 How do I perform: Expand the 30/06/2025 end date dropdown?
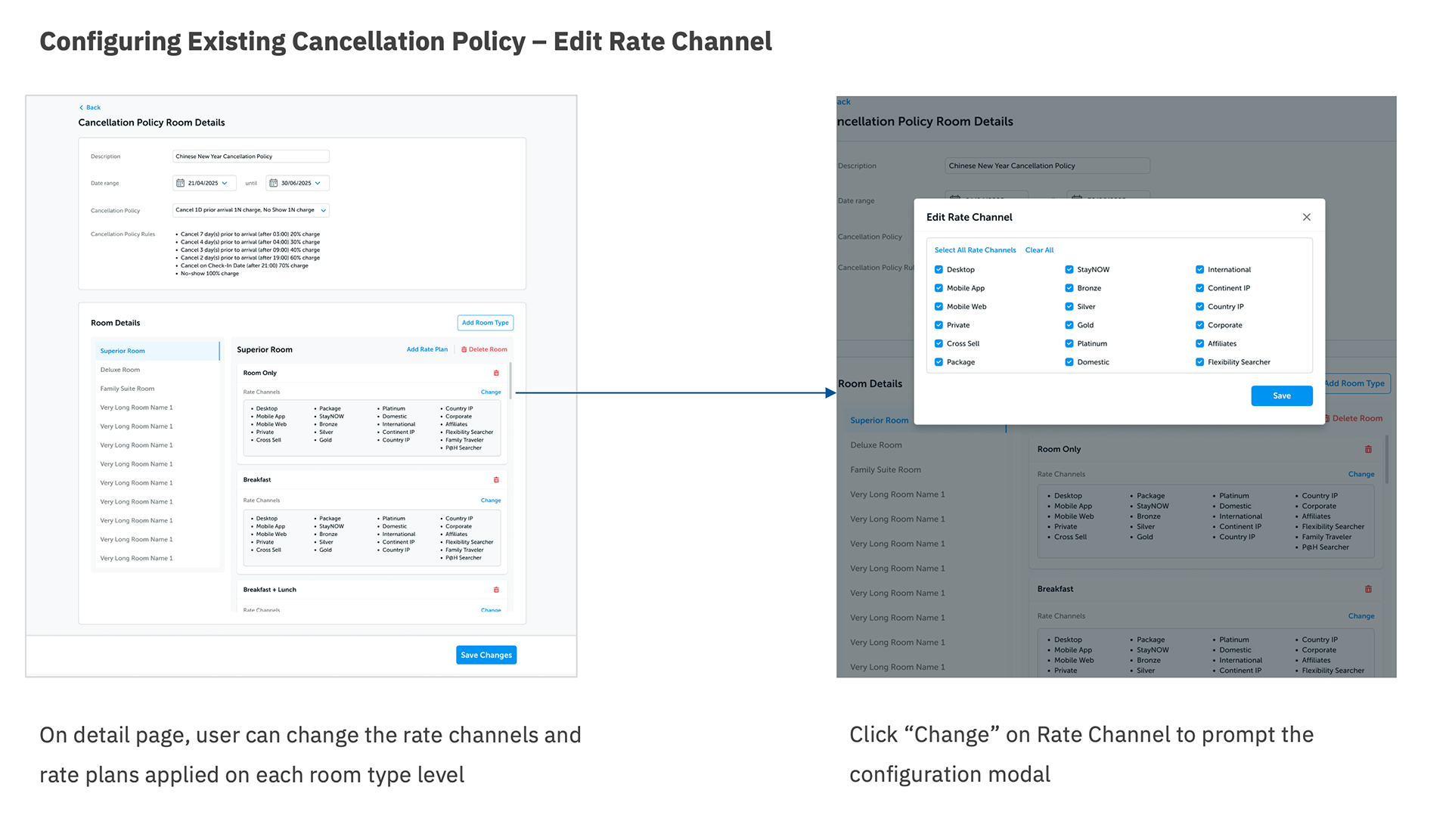coord(318,183)
